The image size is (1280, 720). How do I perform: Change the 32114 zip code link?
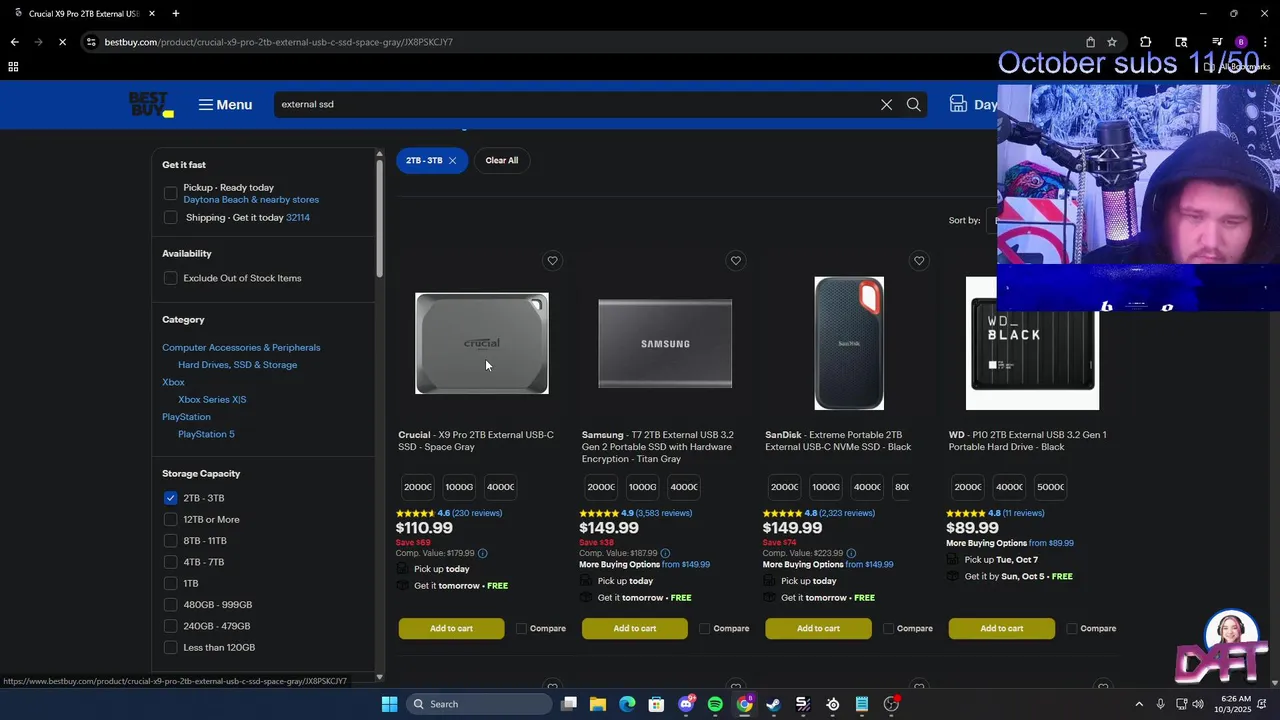[298, 217]
